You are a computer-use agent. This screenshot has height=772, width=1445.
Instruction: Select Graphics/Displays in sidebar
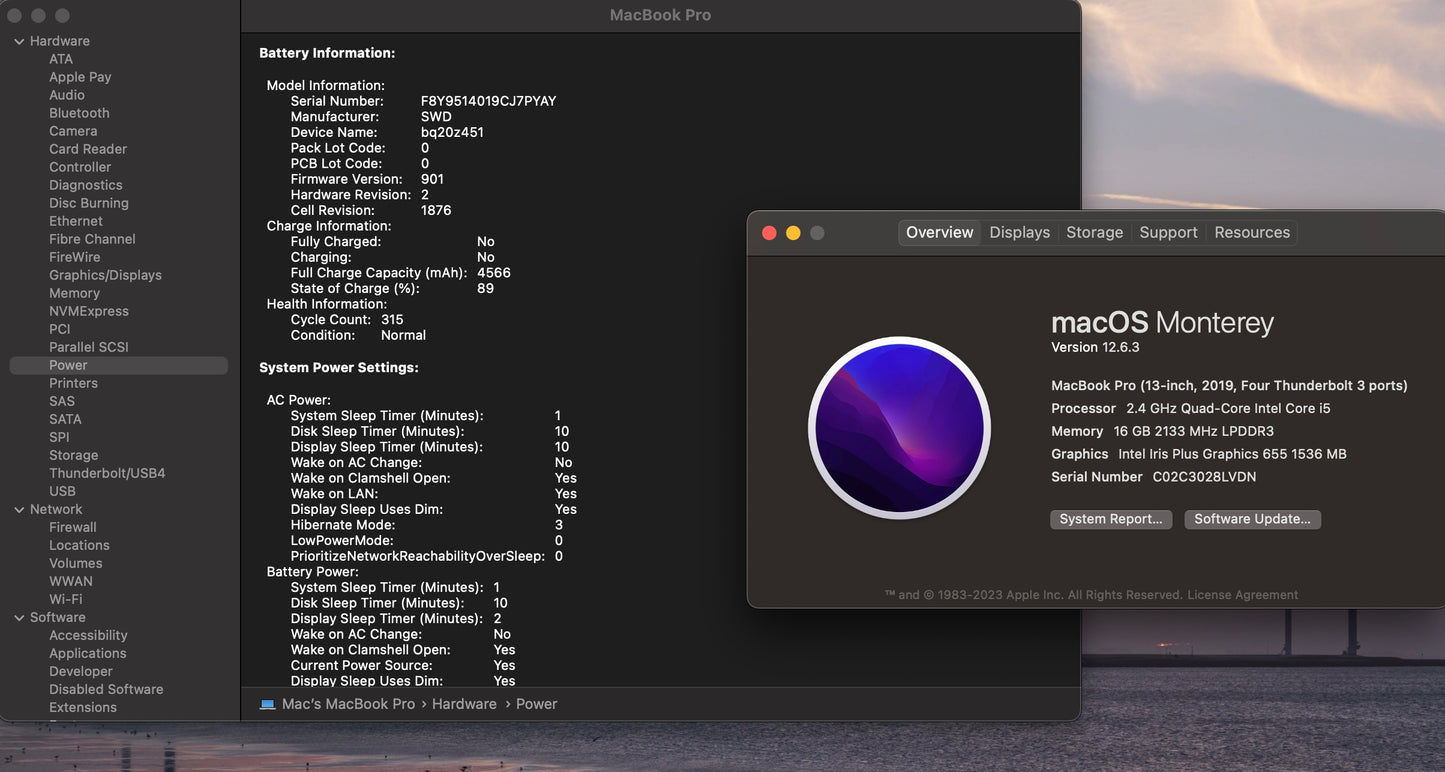click(105, 275)
